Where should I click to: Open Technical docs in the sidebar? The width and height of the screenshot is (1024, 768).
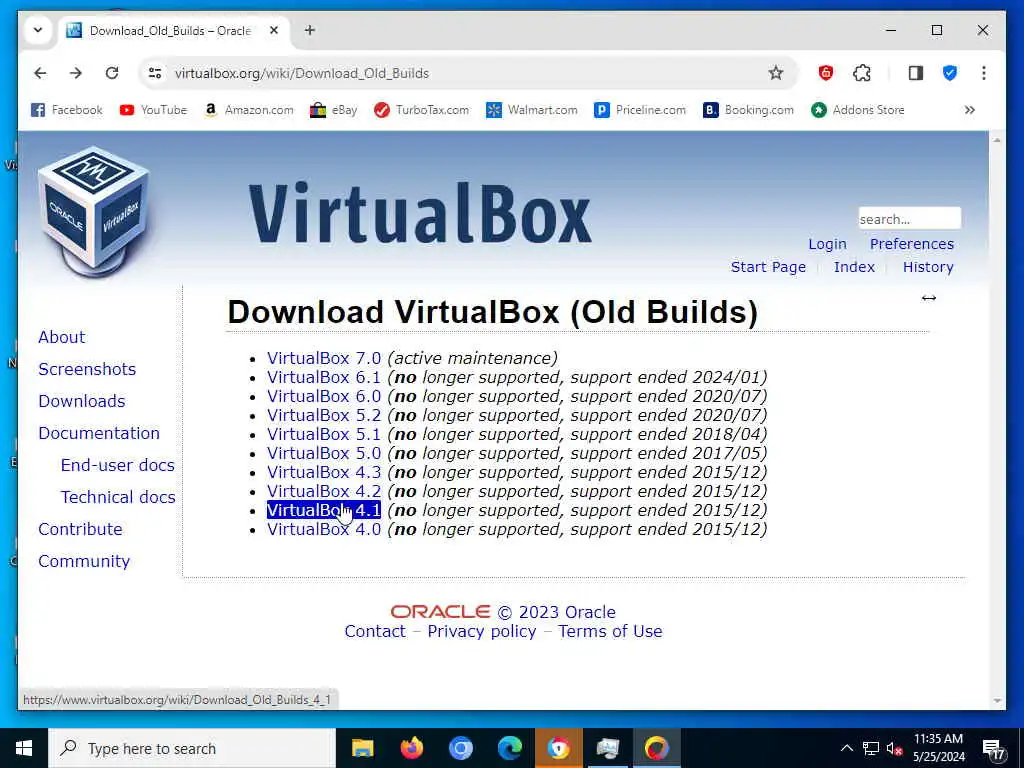click(x=118, y=497)
